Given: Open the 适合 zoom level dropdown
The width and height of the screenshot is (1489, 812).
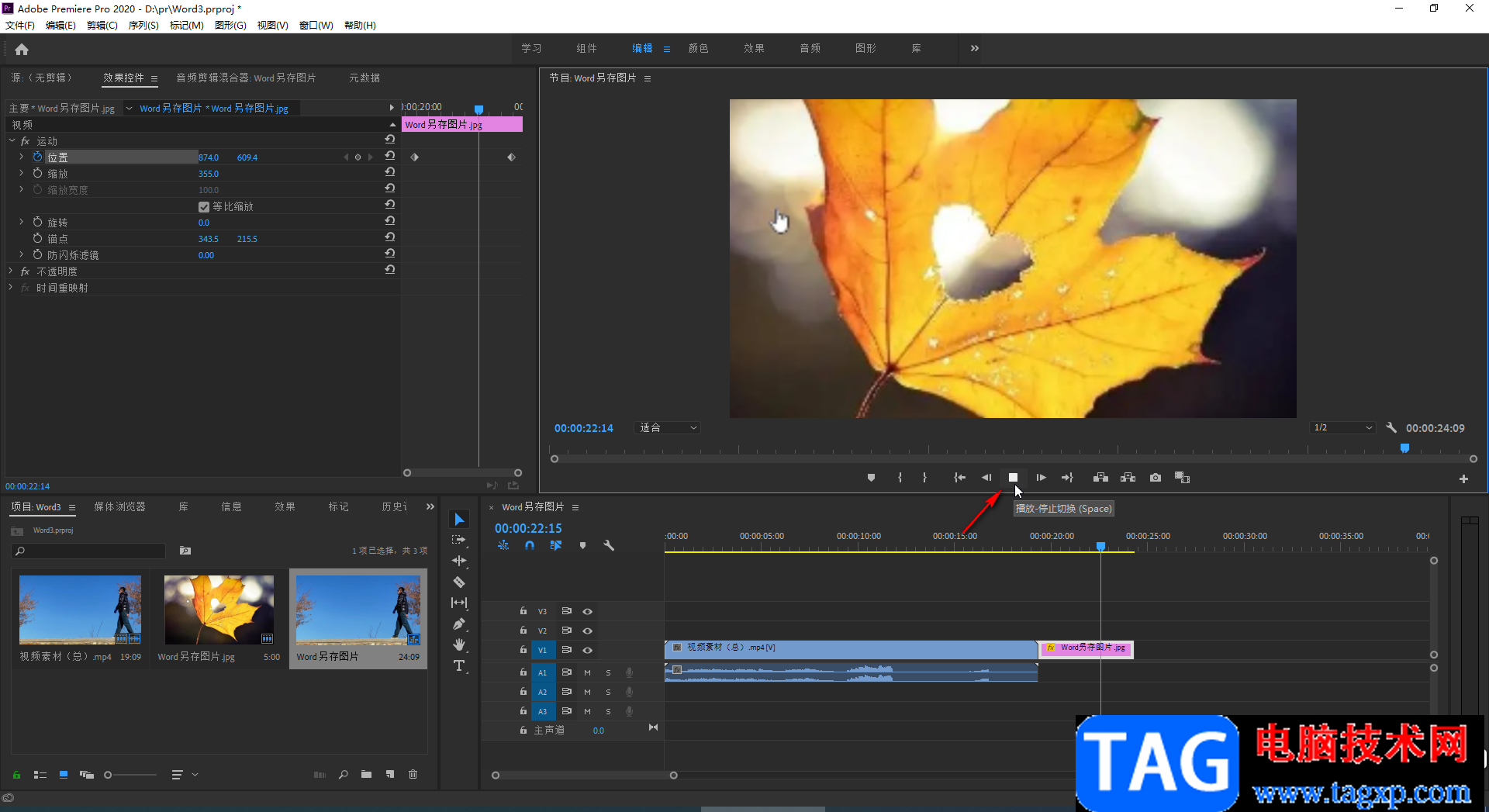Looking at the screenshot, I should [x=668, y=428].
